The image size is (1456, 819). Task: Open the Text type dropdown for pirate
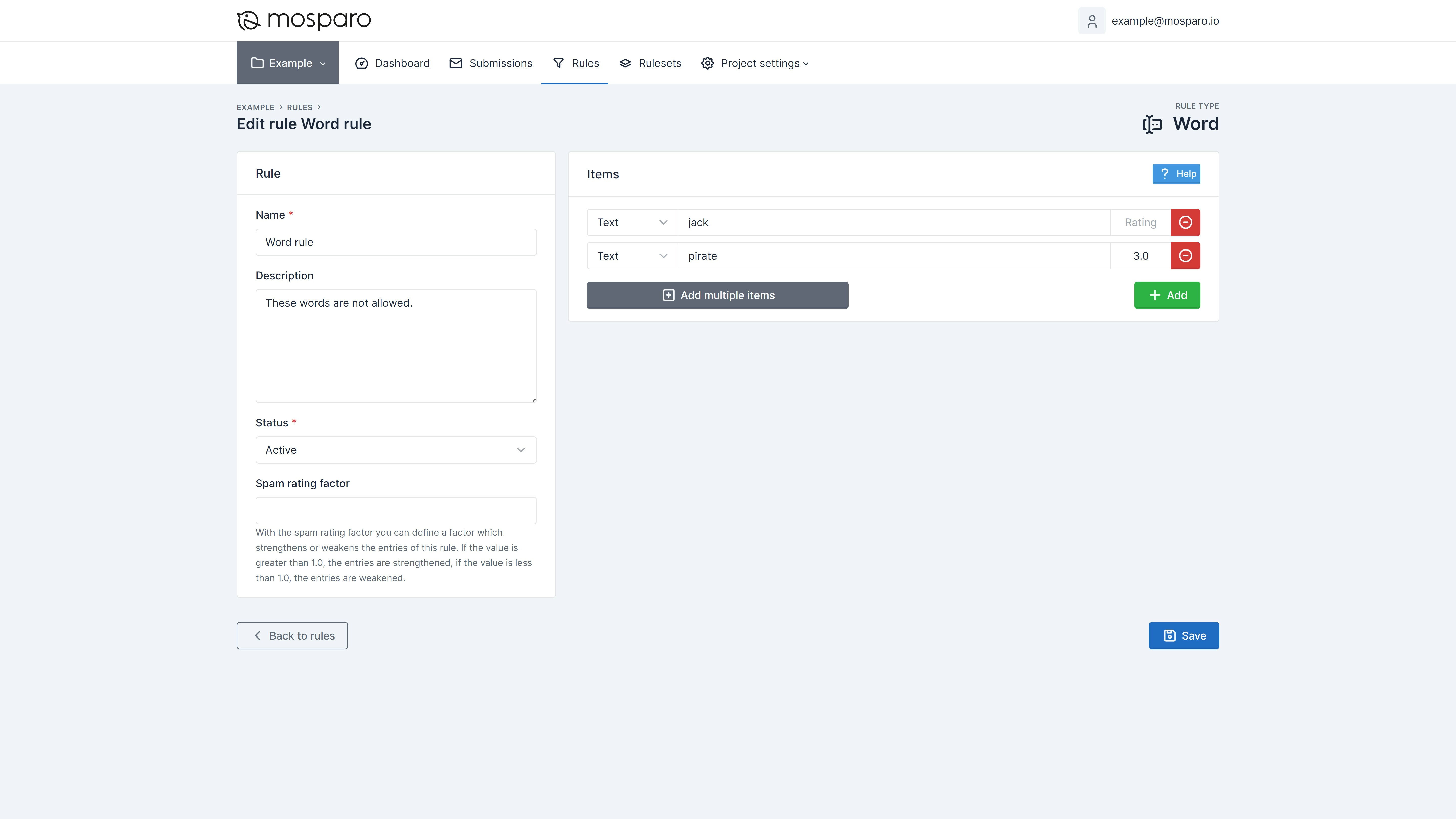click(x=632, y=256)
